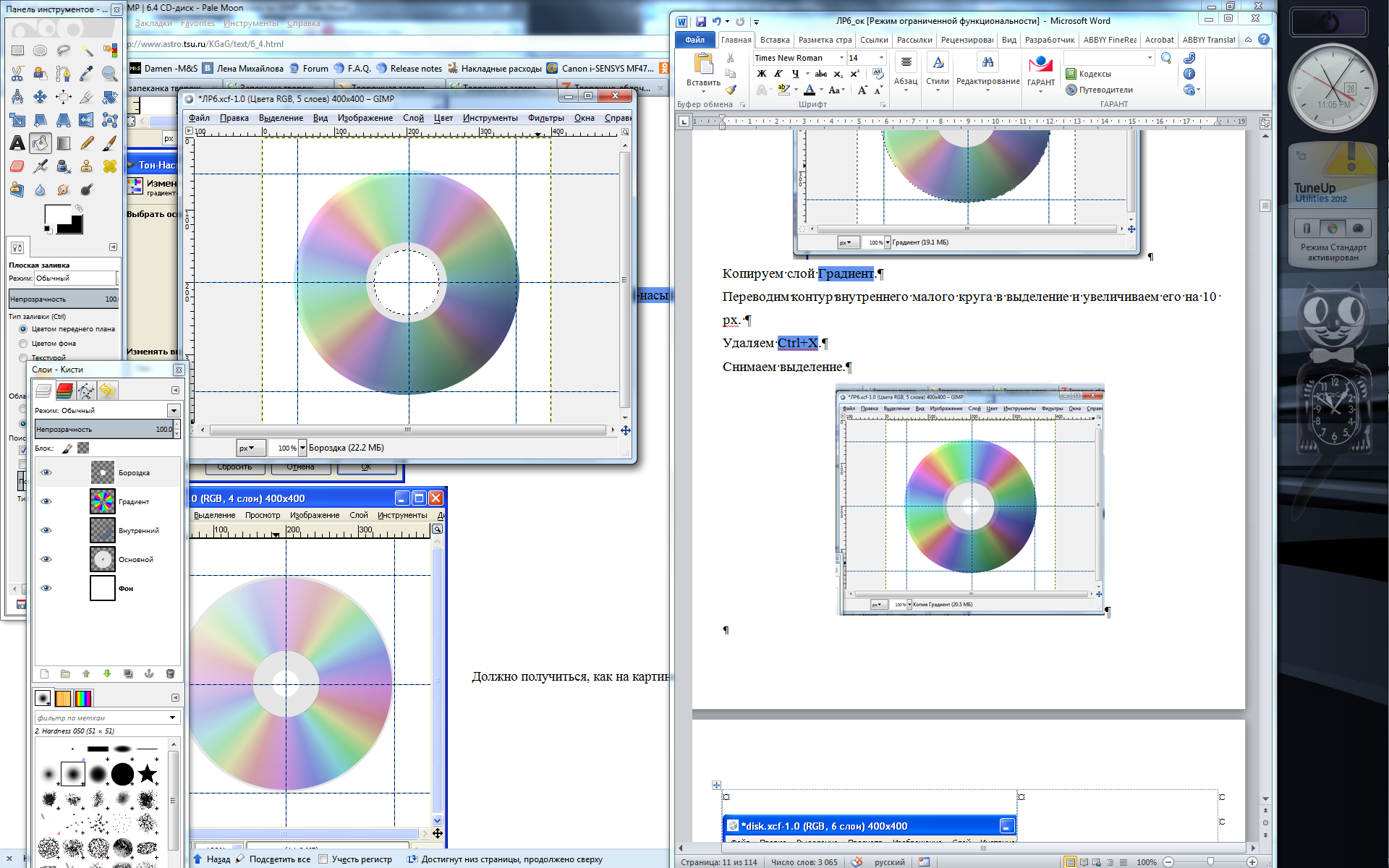Expand the Абзац group dropdown
Image resolution: width=1389 pixels, height=868 pixels.
pos(906,72)
